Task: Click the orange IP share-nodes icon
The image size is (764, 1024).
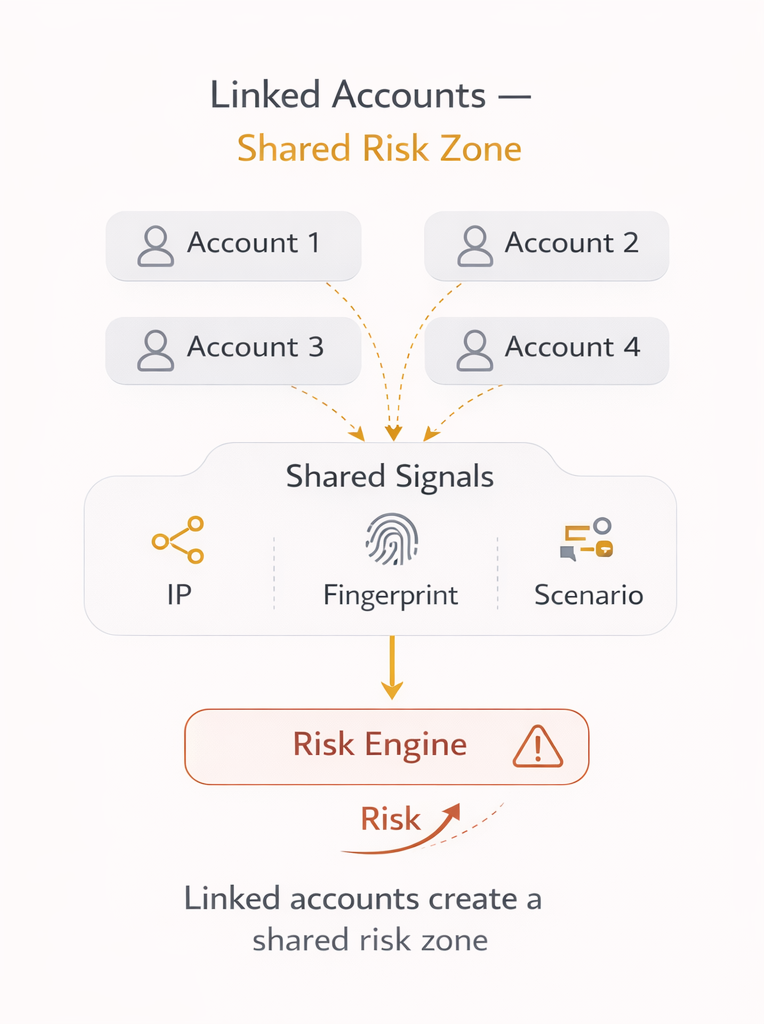Action: [x=178, y=540]
